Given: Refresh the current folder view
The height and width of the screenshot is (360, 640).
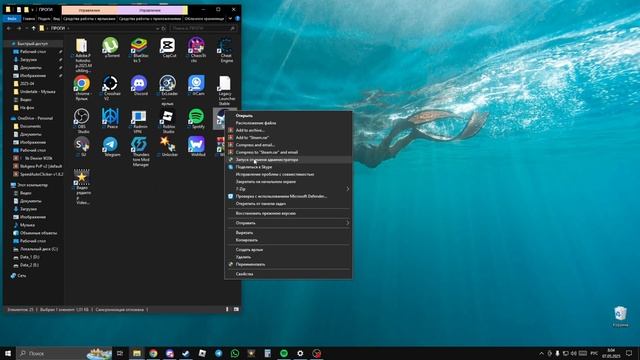Looking at the screenshot, I should click(x=164, y=29).
